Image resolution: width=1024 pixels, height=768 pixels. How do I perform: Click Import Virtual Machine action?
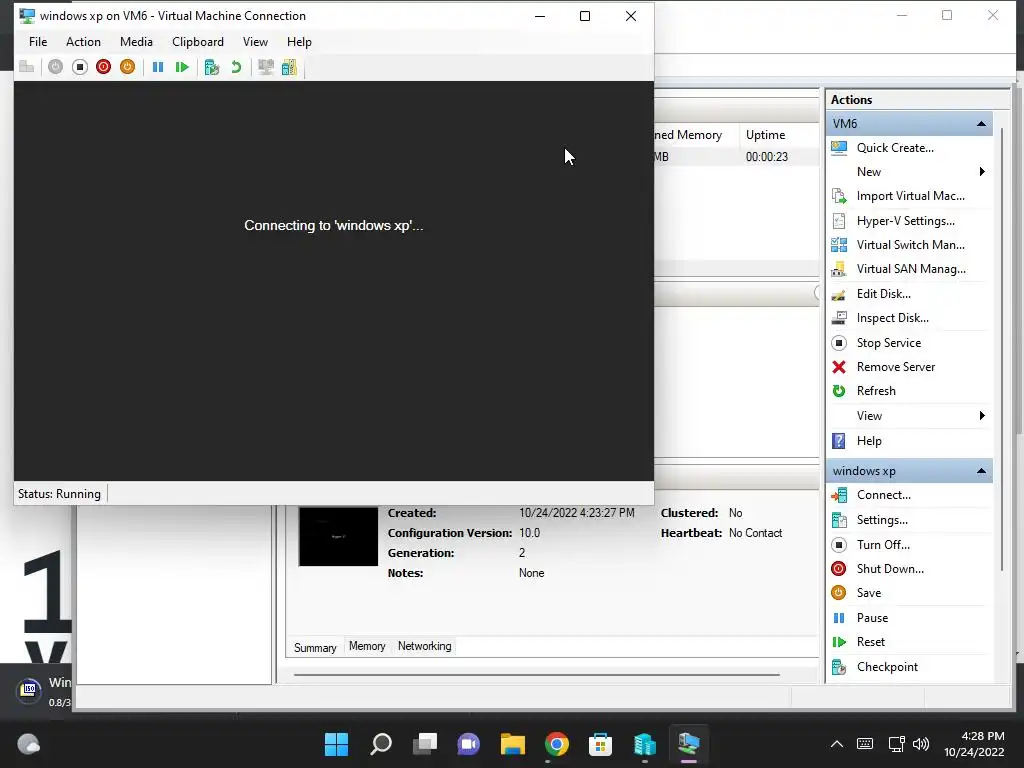[910, 196]
